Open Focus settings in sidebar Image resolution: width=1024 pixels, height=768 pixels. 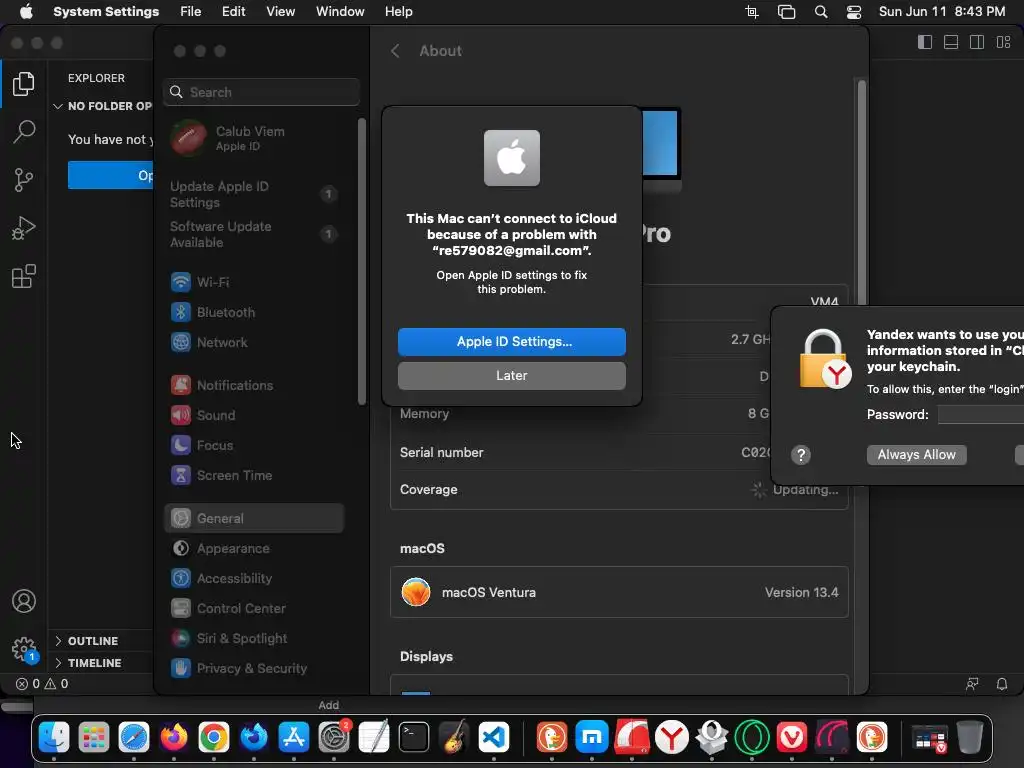tap(255, 445)
